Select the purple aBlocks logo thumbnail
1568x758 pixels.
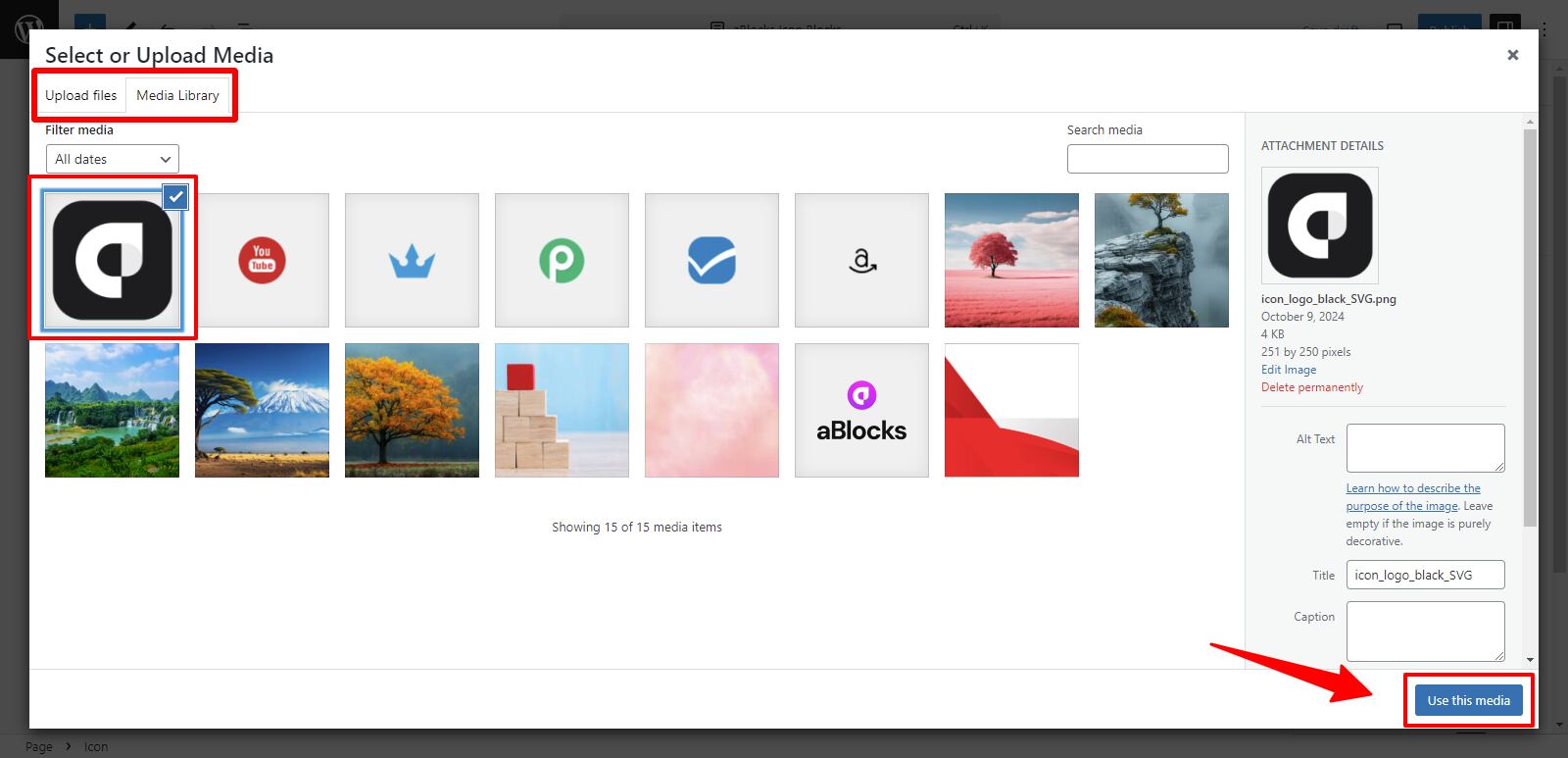861,410
